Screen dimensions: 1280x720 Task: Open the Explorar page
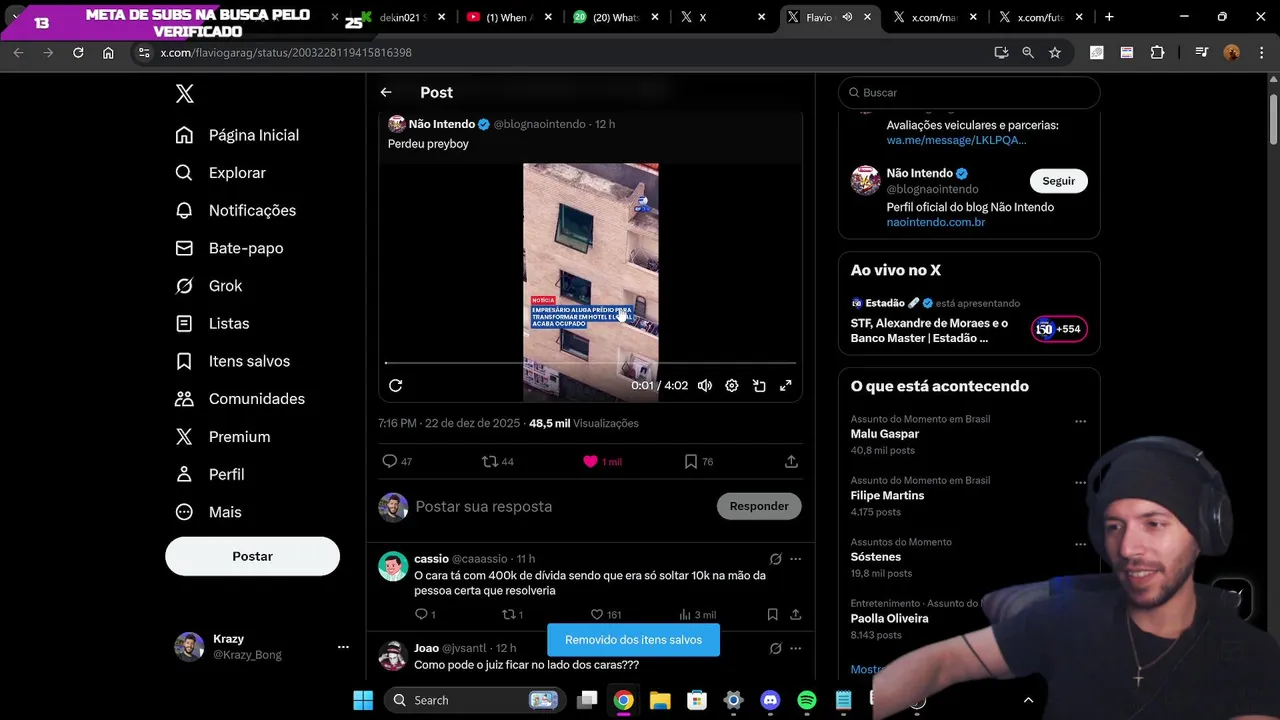(x=220, y=173)
